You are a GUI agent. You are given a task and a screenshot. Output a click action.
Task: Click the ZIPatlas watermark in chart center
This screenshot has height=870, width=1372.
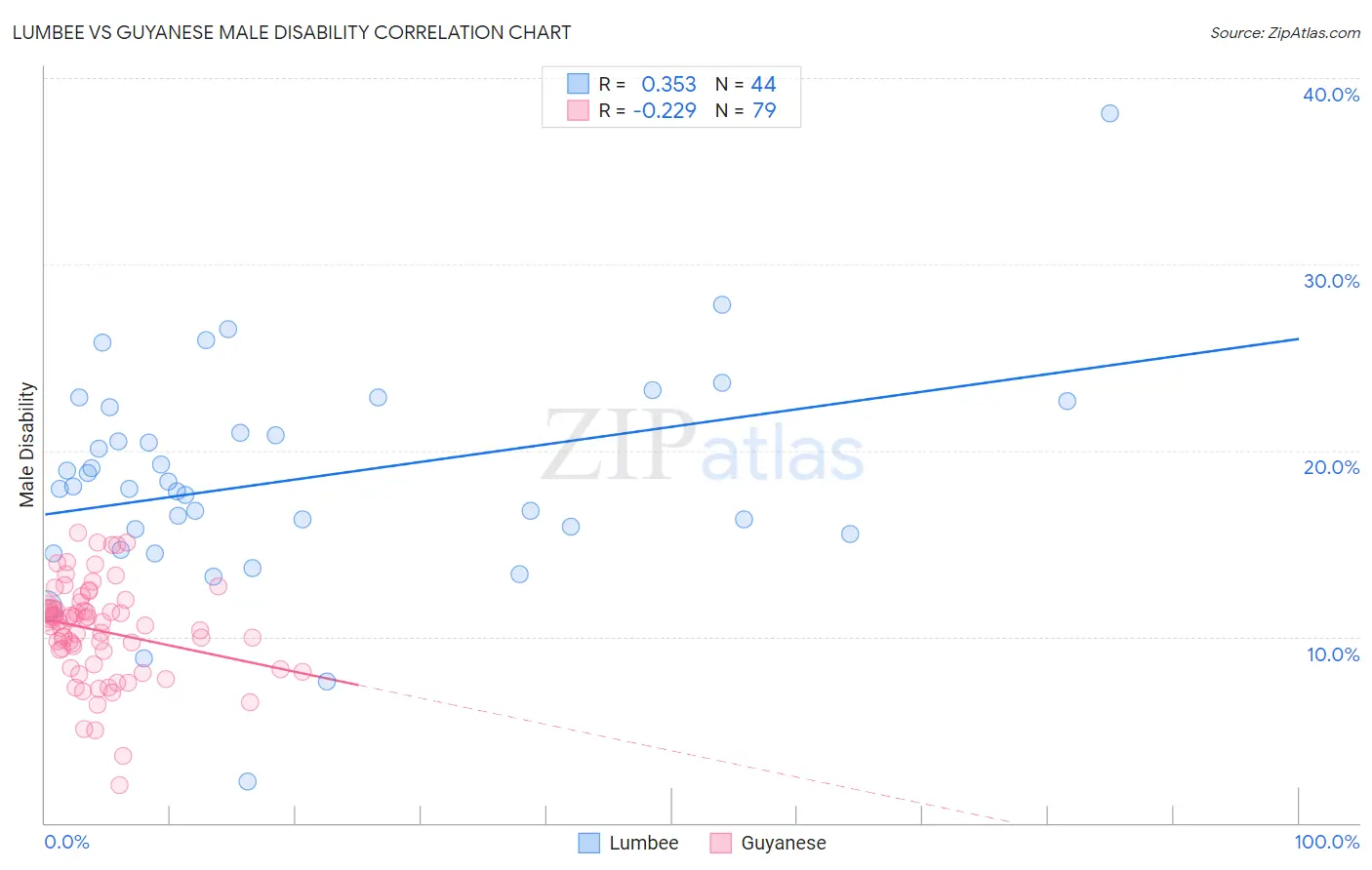tap(703, 446)
